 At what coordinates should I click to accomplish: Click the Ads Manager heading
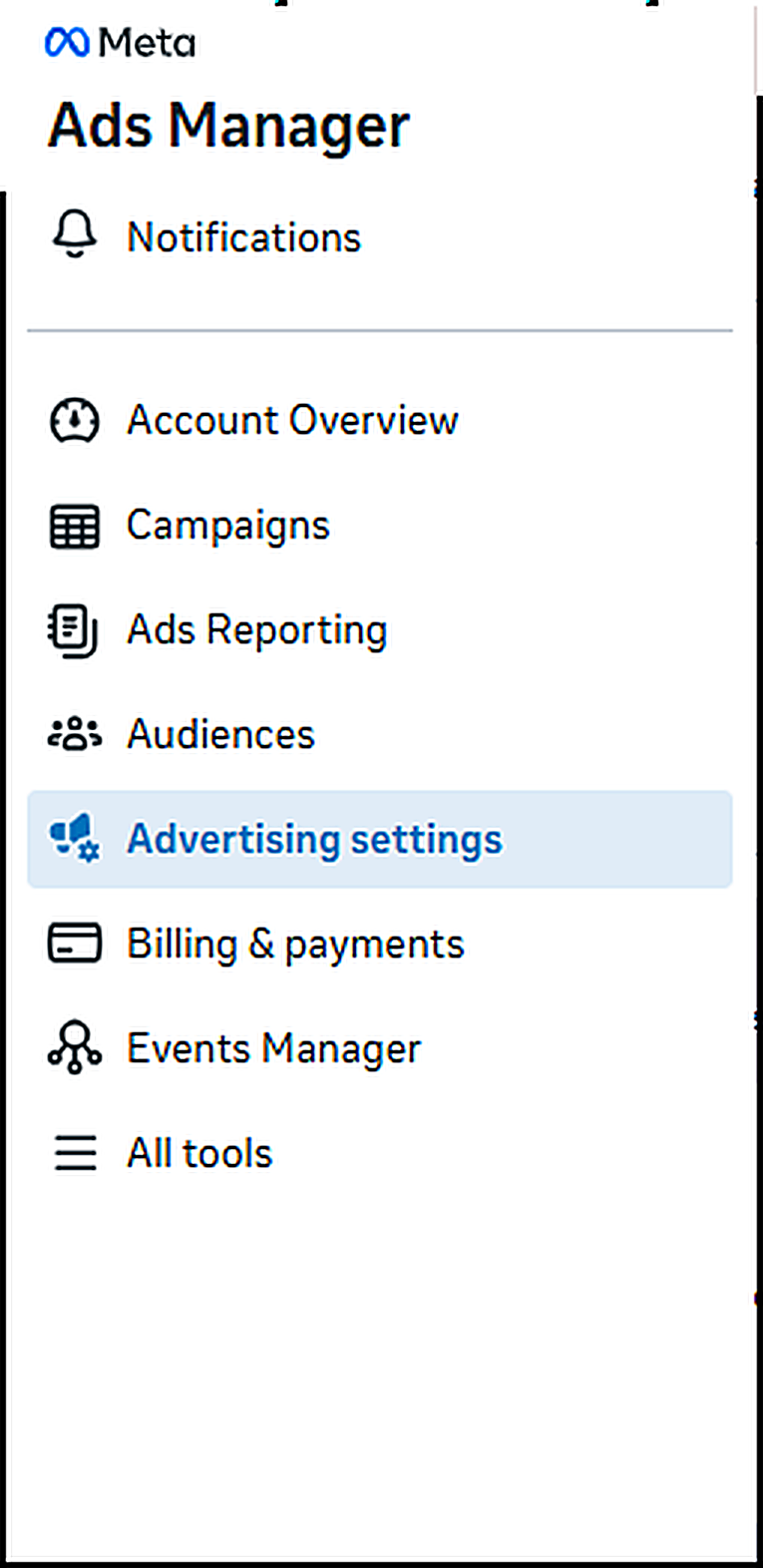point(228,128)
